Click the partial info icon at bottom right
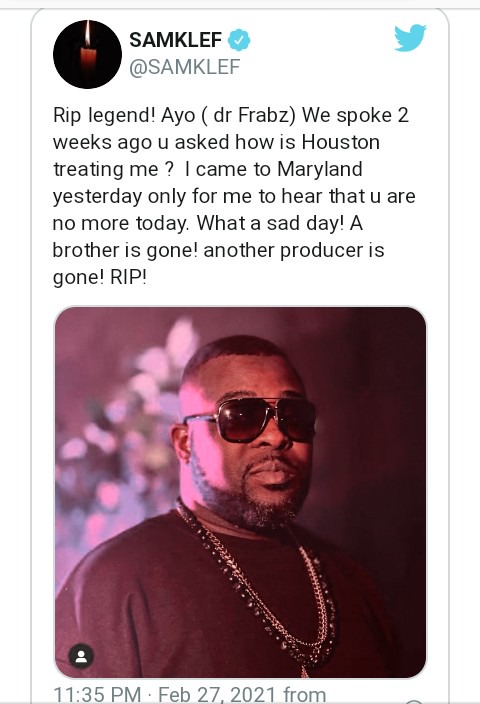This screenshot has width=480, height=704. point(415,702)
